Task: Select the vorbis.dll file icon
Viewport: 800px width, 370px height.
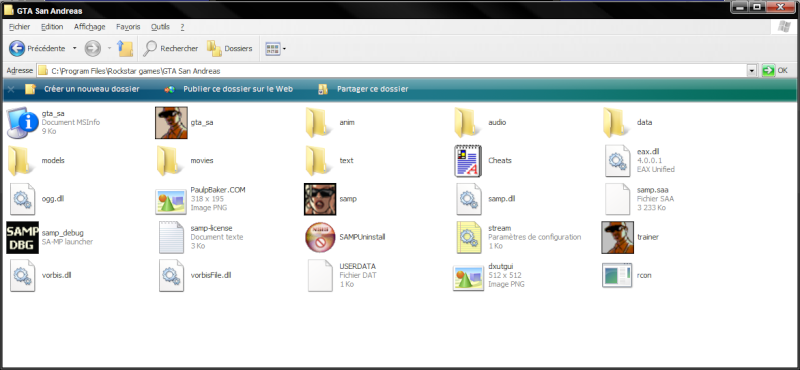Action: point(22,276)
